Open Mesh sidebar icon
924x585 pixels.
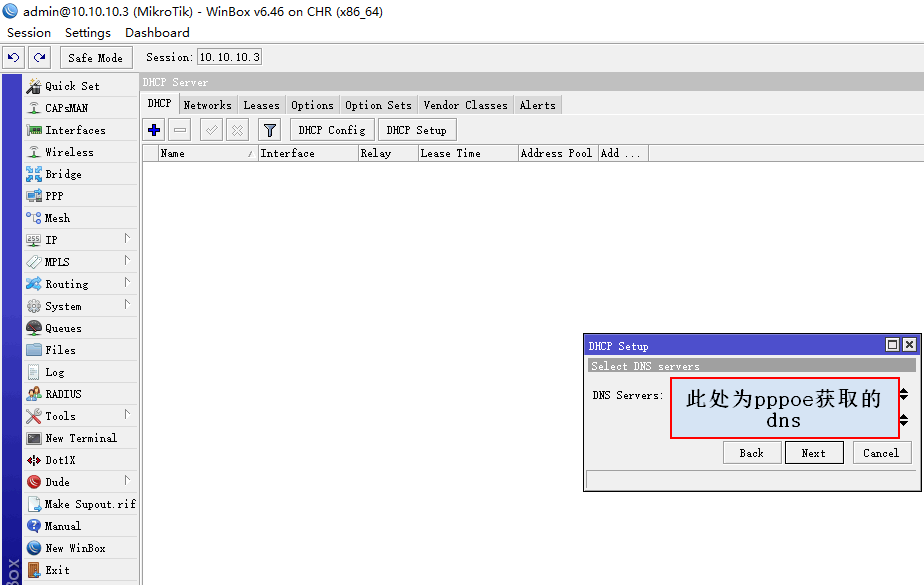pyautogui.click(x=34, y=218)
